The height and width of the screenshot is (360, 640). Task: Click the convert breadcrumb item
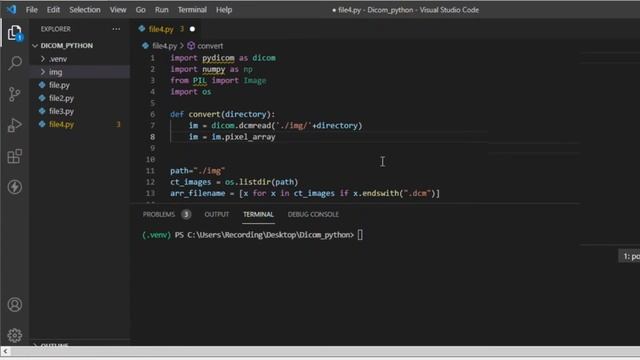click(x=210, y=46)
